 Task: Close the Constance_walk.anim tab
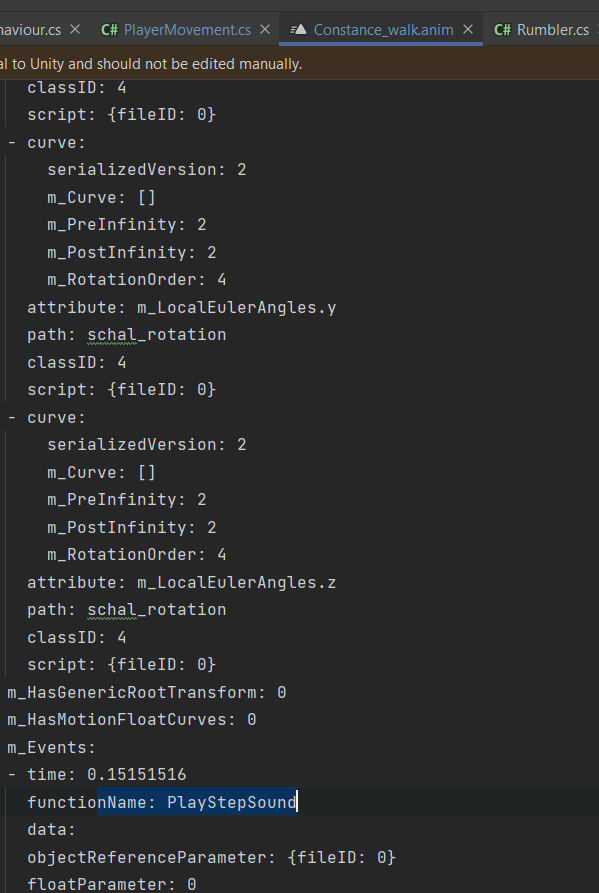pos(467,29)
